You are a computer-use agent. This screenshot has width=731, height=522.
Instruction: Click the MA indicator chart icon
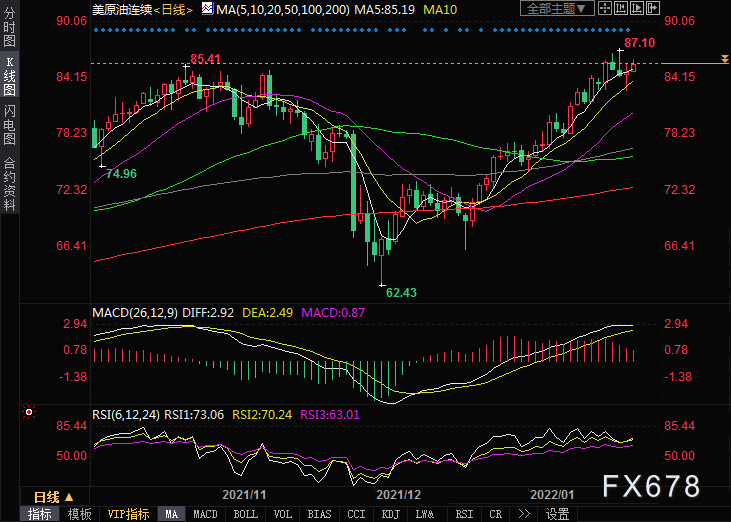207,8
